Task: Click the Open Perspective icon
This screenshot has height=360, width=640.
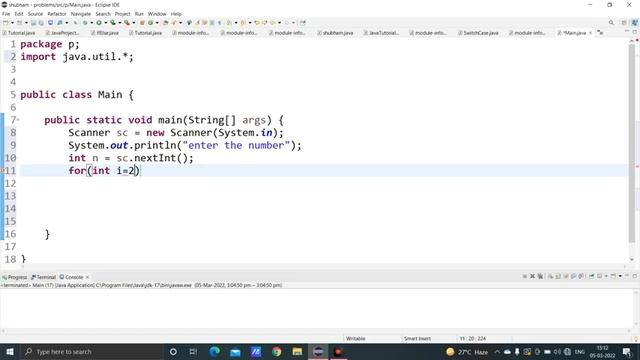Action: click(624, 23)
